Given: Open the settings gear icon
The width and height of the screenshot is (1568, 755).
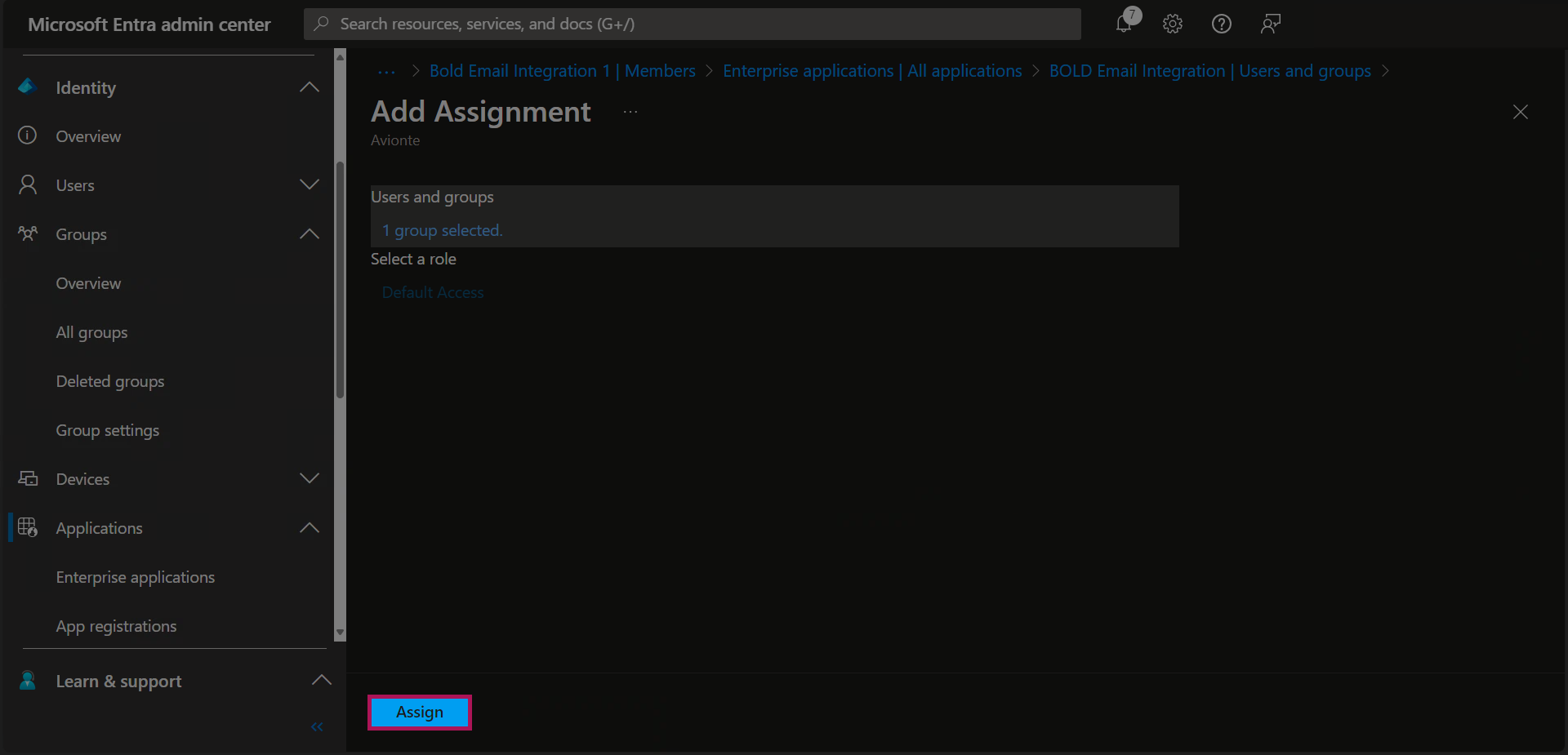Looking at the screenshot, I should [x=1173, y=24].
